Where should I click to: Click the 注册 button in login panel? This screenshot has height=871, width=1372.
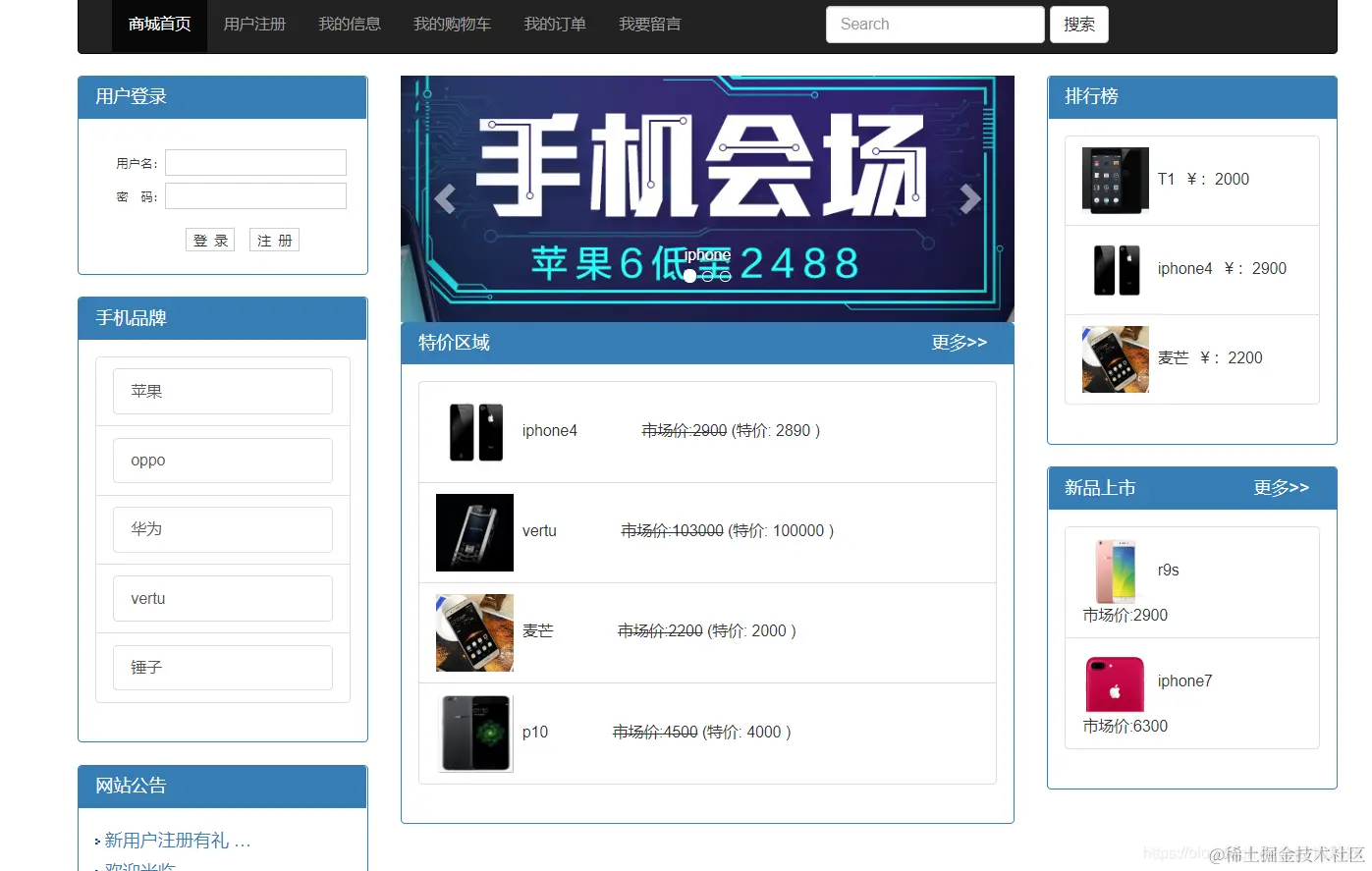(274, 240)
